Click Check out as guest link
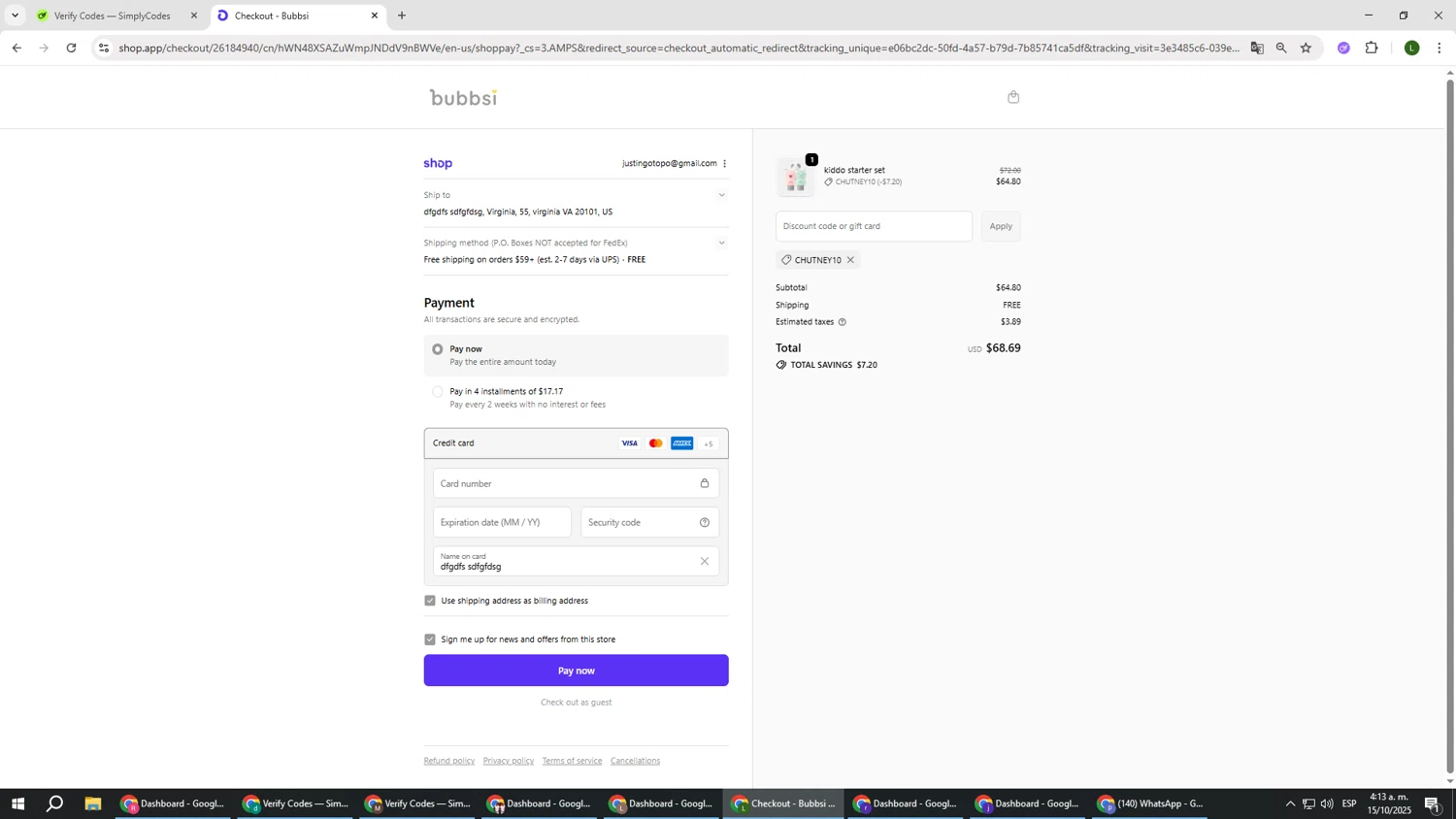1456x819 pixels. (x=576, y=703)
